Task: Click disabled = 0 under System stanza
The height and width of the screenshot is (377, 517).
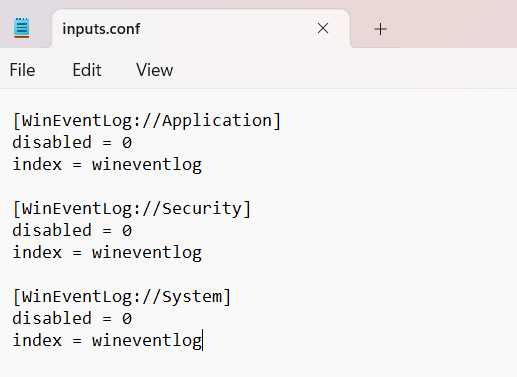Action: point(72,318)
